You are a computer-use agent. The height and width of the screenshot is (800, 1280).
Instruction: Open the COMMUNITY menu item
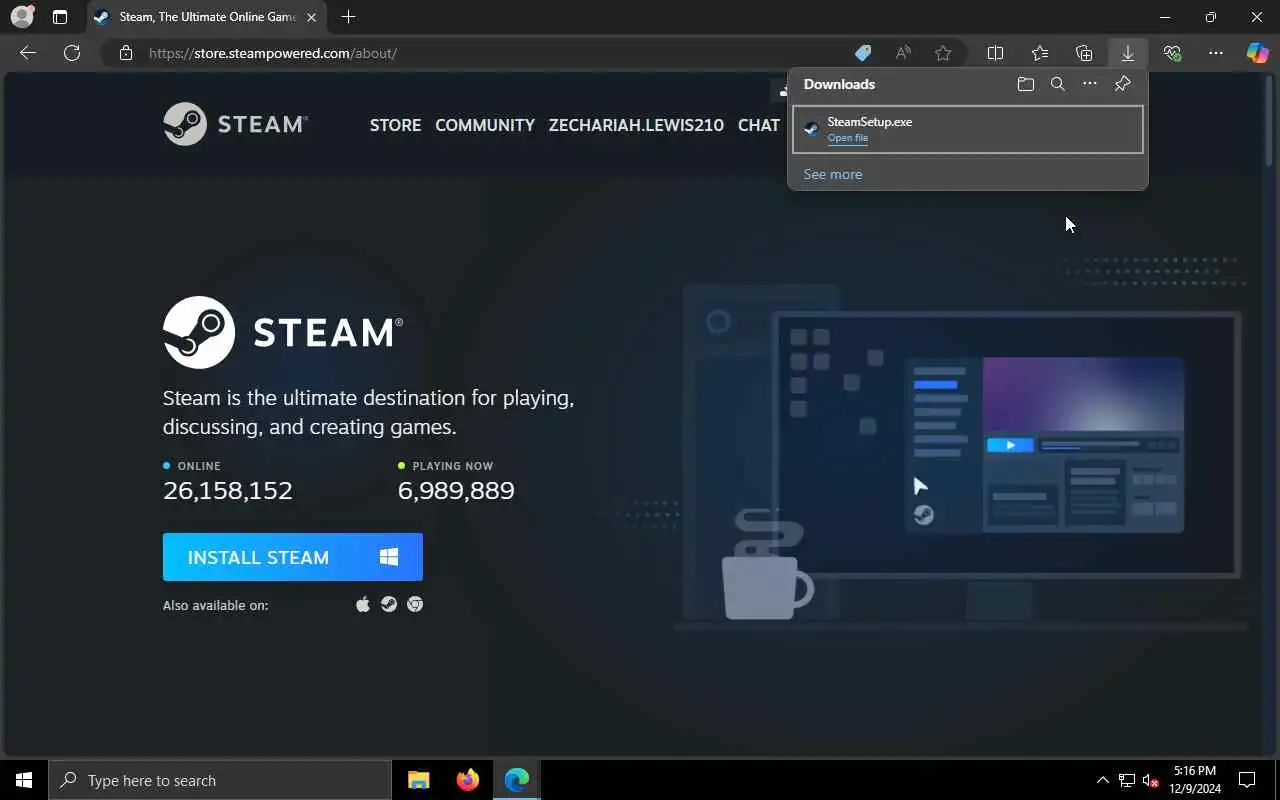[x=485, y=125]
